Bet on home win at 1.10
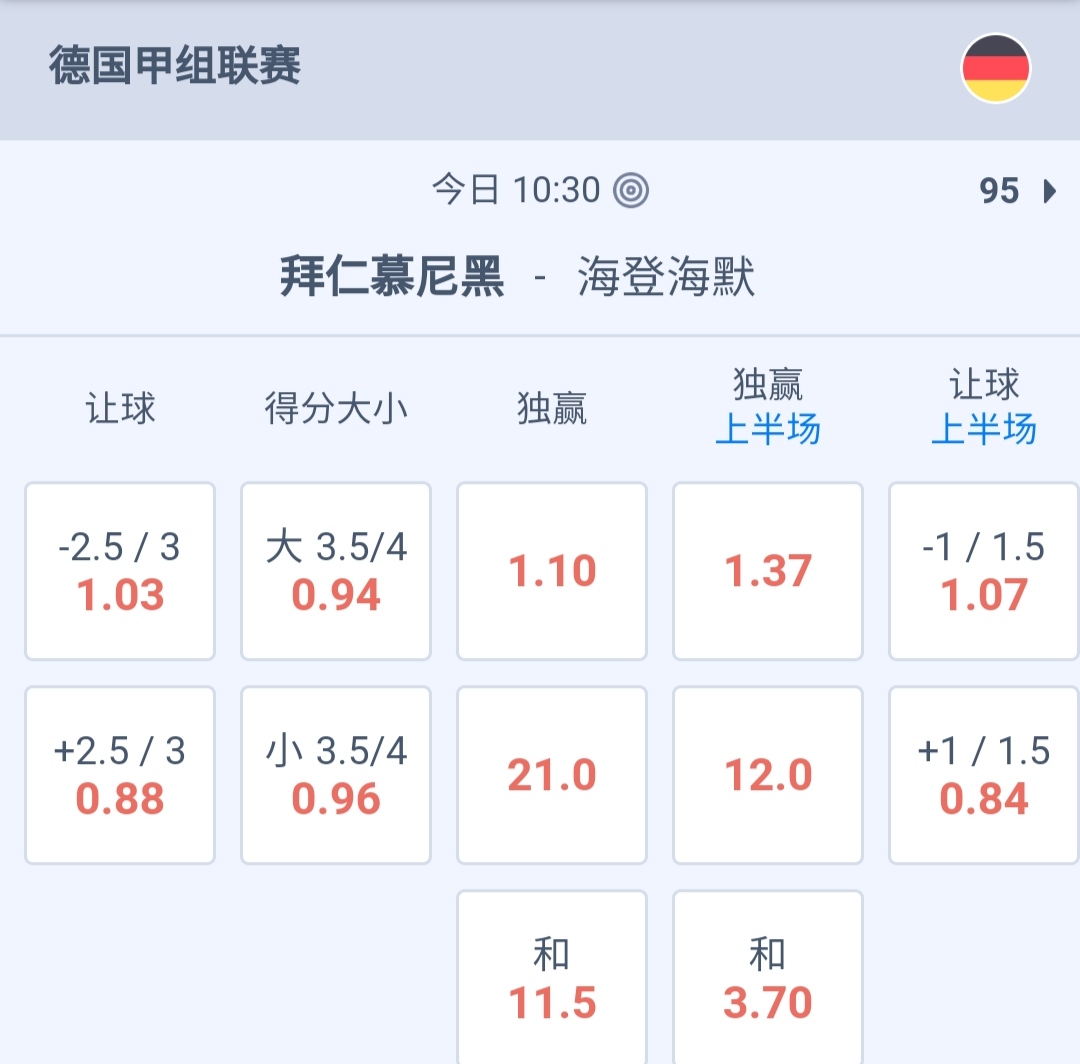The image size is (1080, 1064). click(x=552, y=571)
